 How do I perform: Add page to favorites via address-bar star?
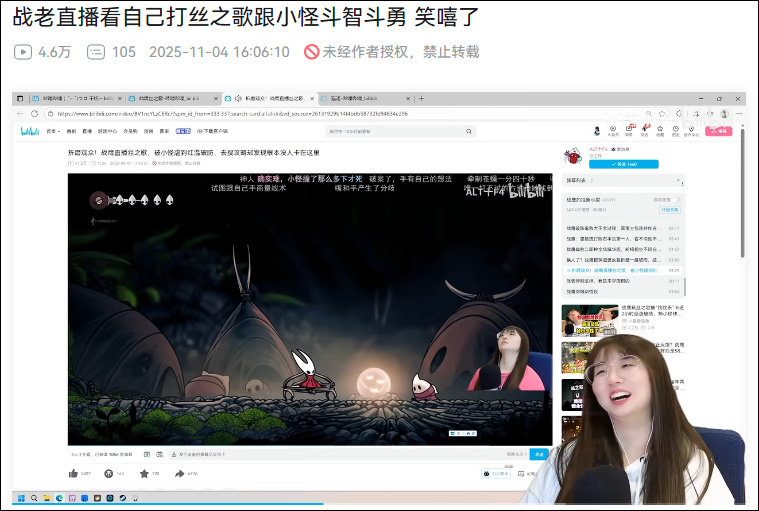[662, 113]
